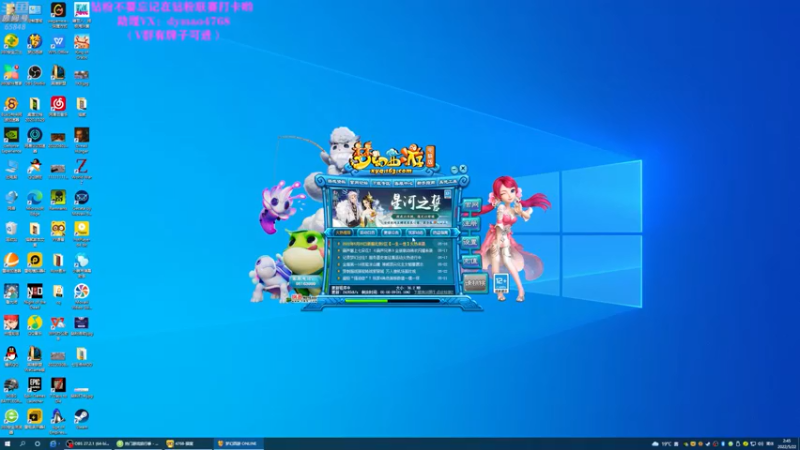Open the 客服中心 tab in launcher navigation
Screen dimensions: 800x450
point(404,183)
